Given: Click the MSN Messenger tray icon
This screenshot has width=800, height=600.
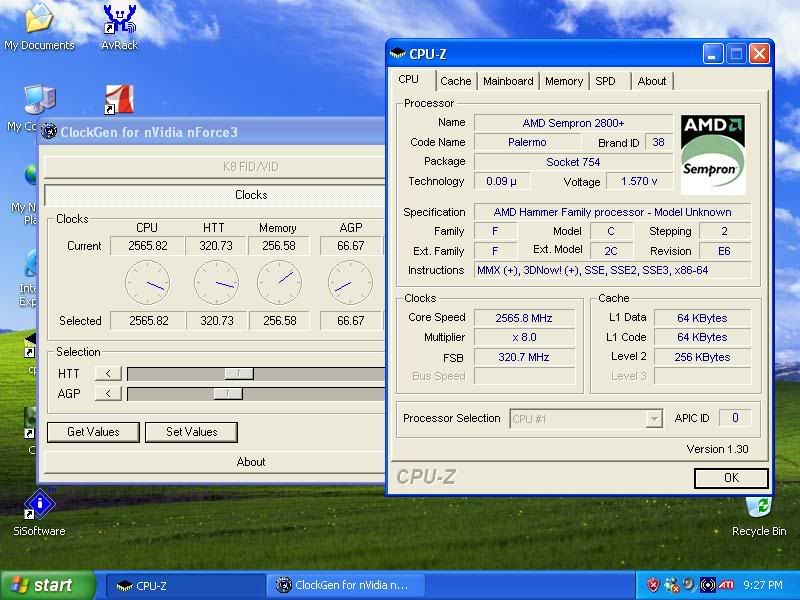Looking at the screenshot, I should click(668, 583).
